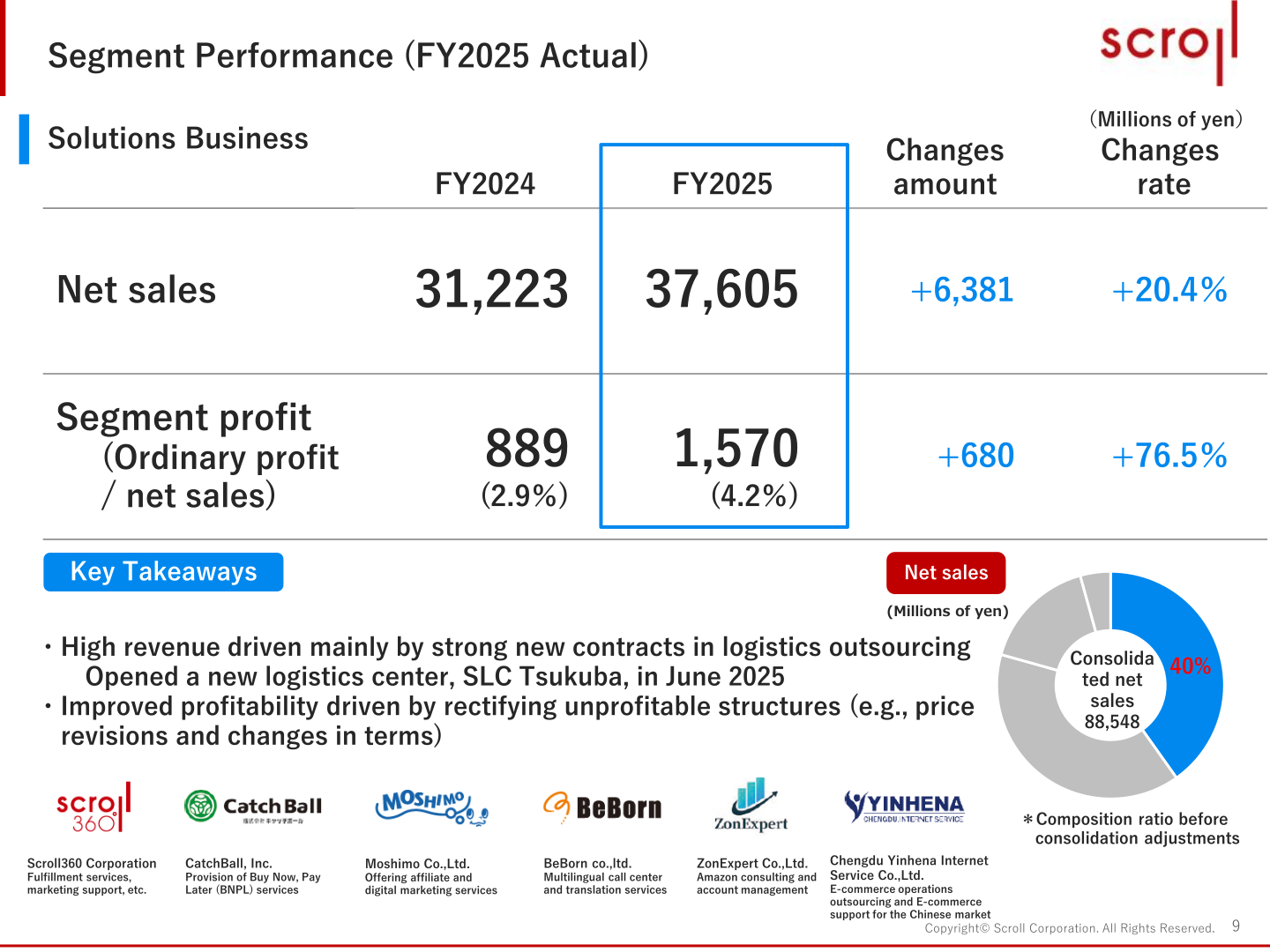Click the 'Improved profitability driven by rectifying' bullet

(x=510, y=721)
